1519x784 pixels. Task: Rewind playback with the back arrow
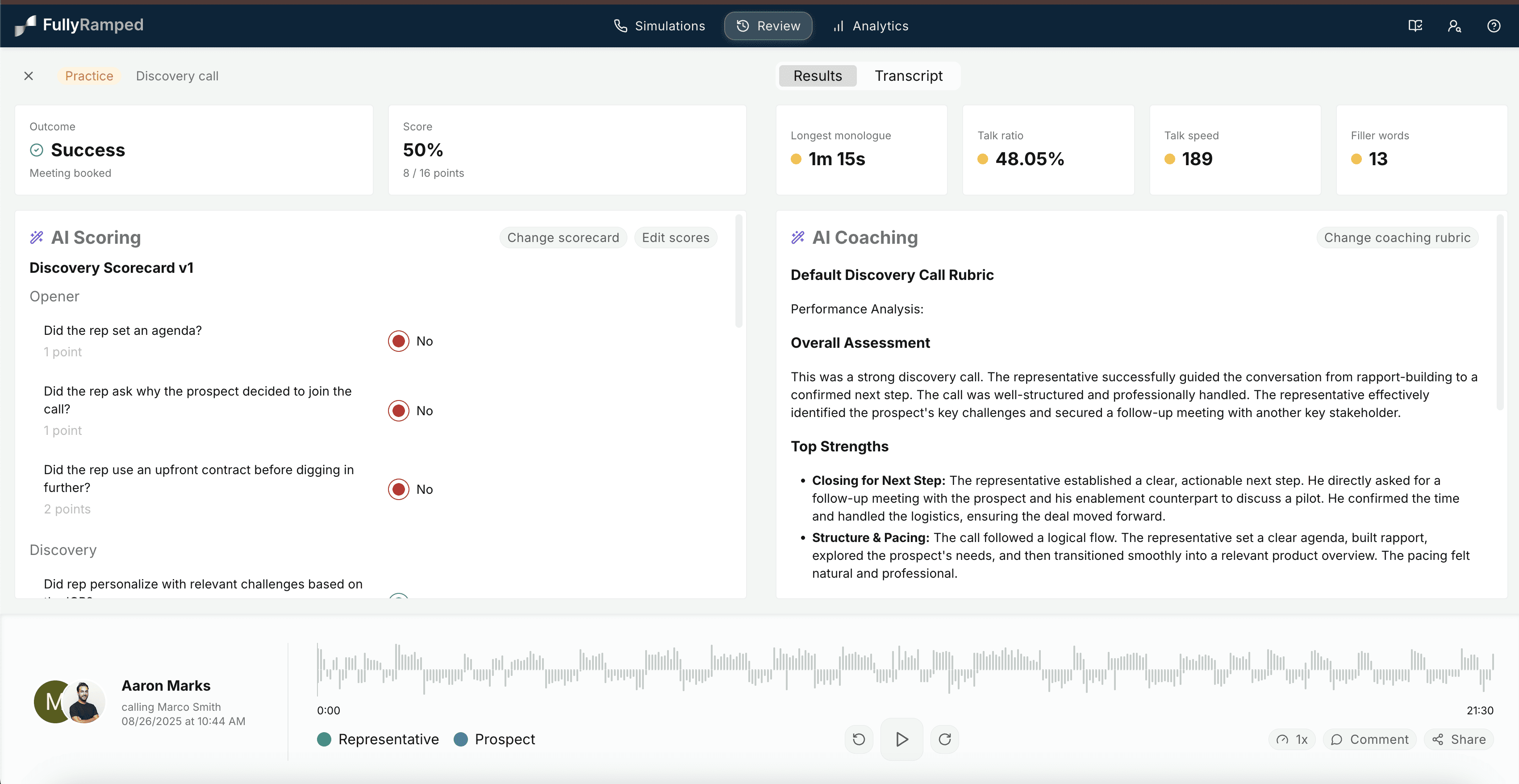859,739
